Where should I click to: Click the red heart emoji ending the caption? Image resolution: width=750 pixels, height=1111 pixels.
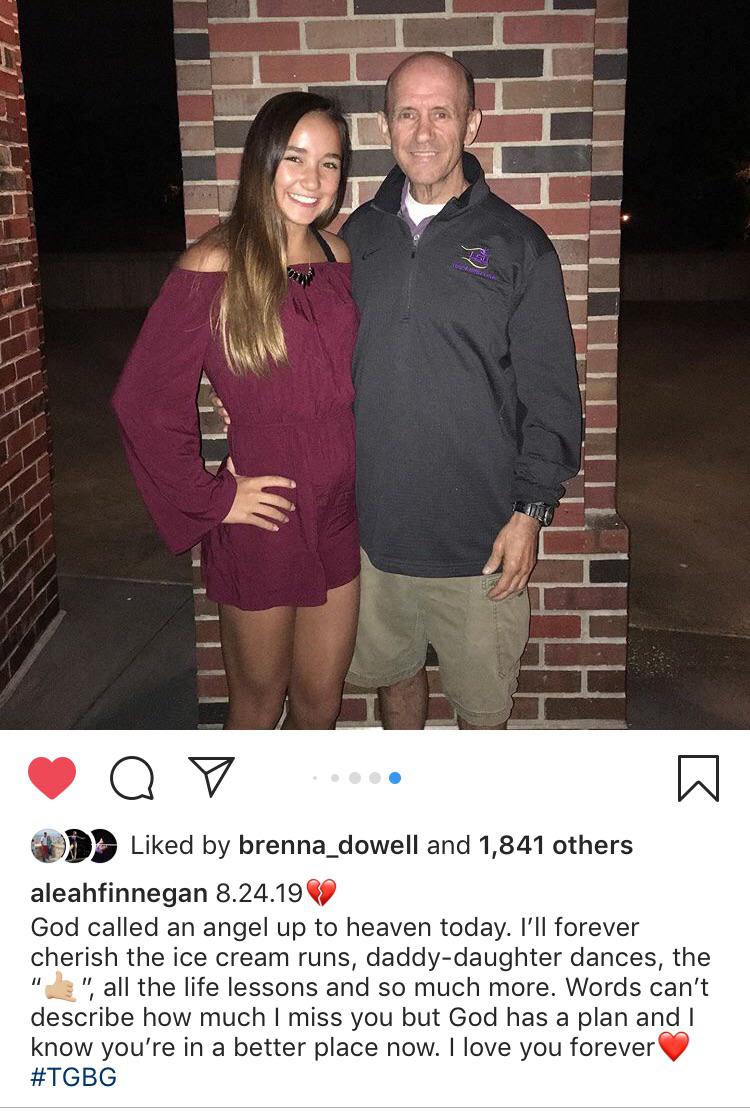674,1047
